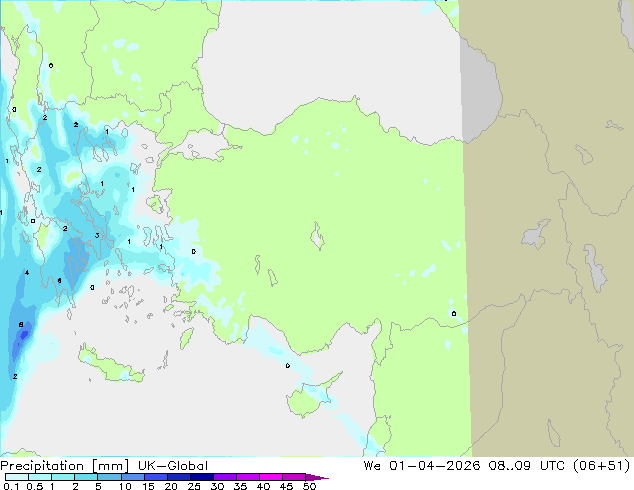The width and height of the screenshot is (634, 490).
Task: Click the legend tick label '30'
Action: tap(217, 486)
